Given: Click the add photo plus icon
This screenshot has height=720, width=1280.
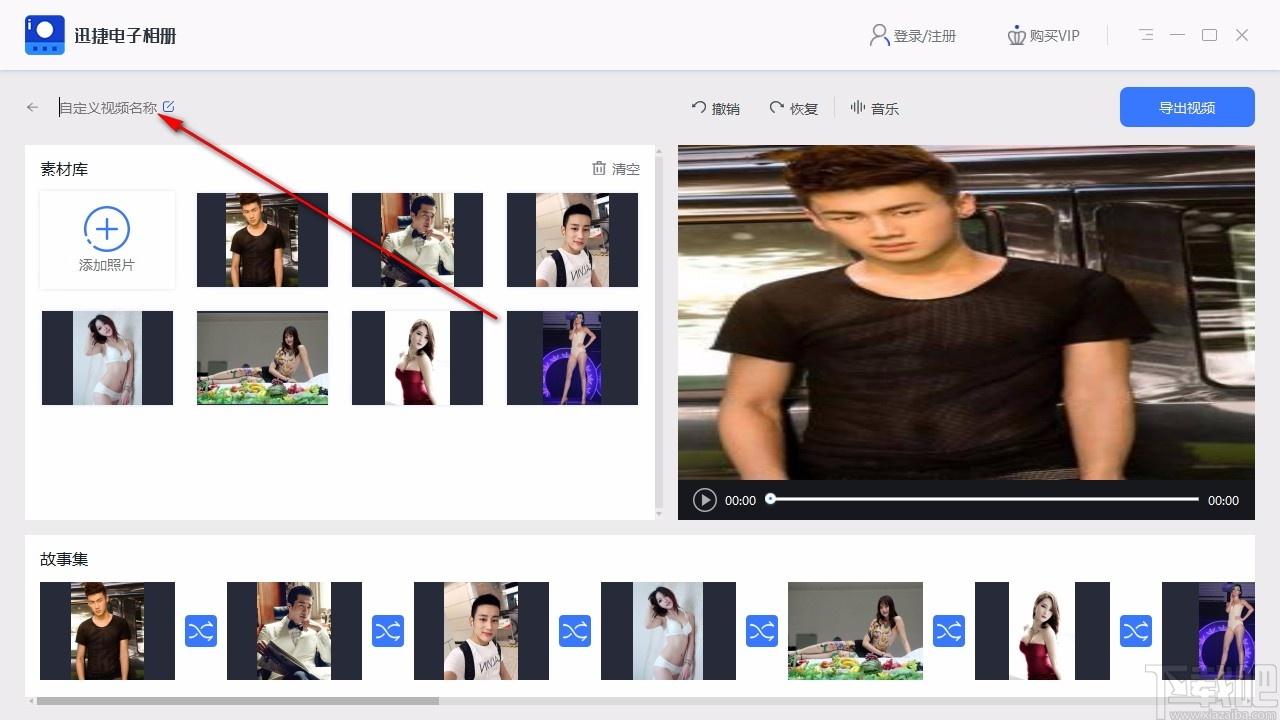Looking at the screenshot, I should coord(107,229).
